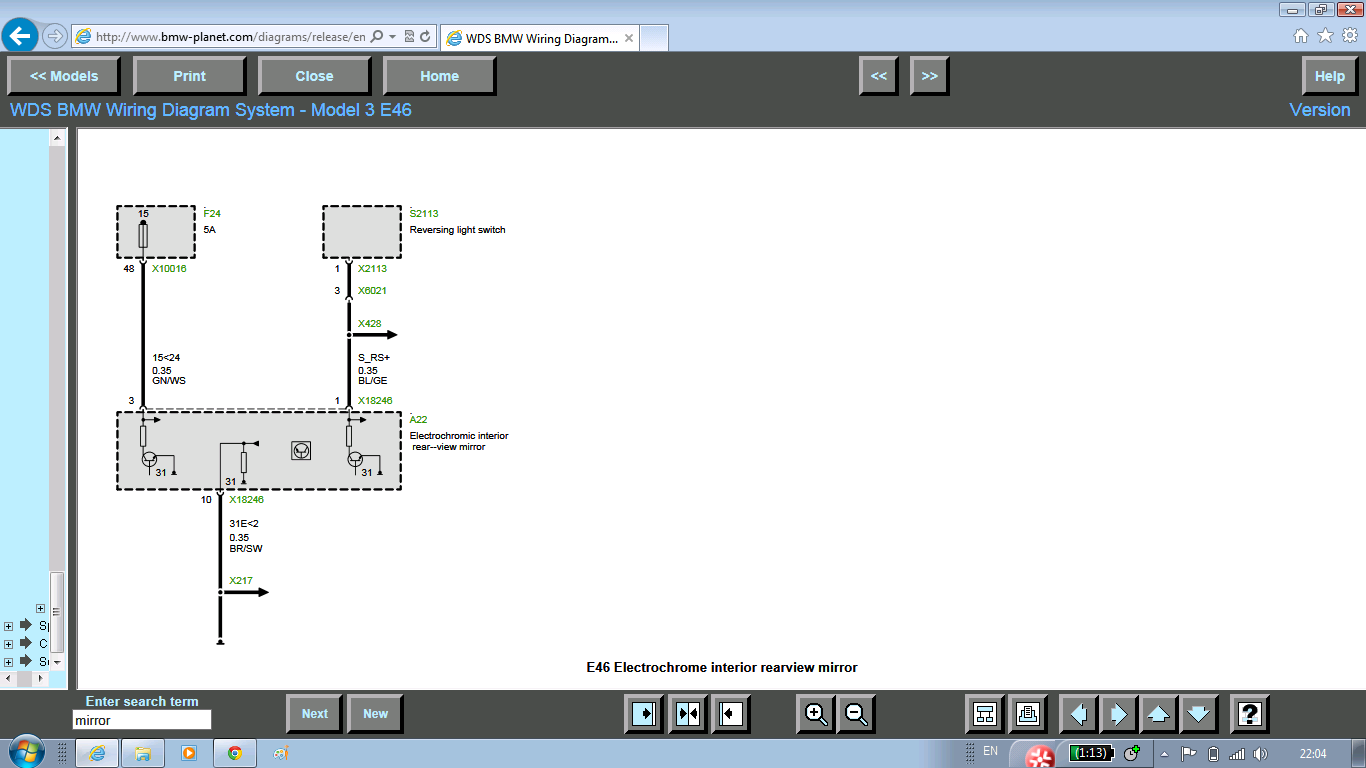Open Internet Explorer home icon
Screen dimensions: 1366x768
(1300, 36)
